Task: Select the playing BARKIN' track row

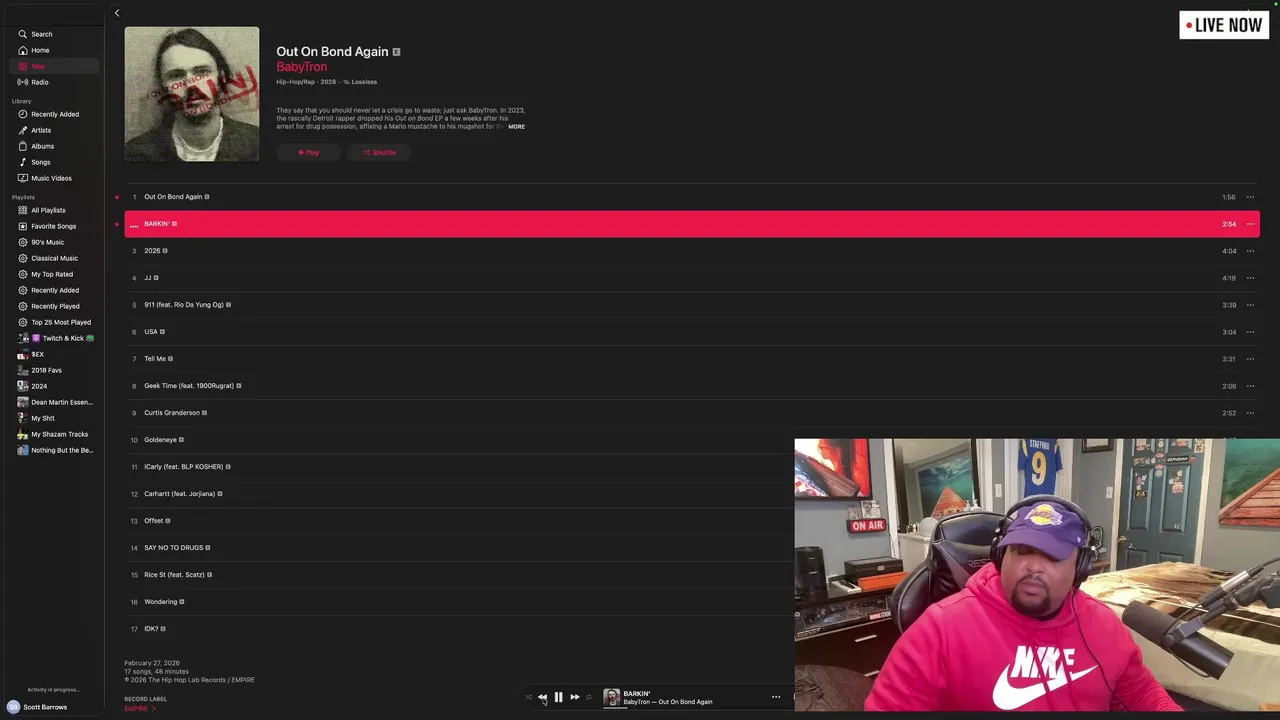Action: click(692, 224)
